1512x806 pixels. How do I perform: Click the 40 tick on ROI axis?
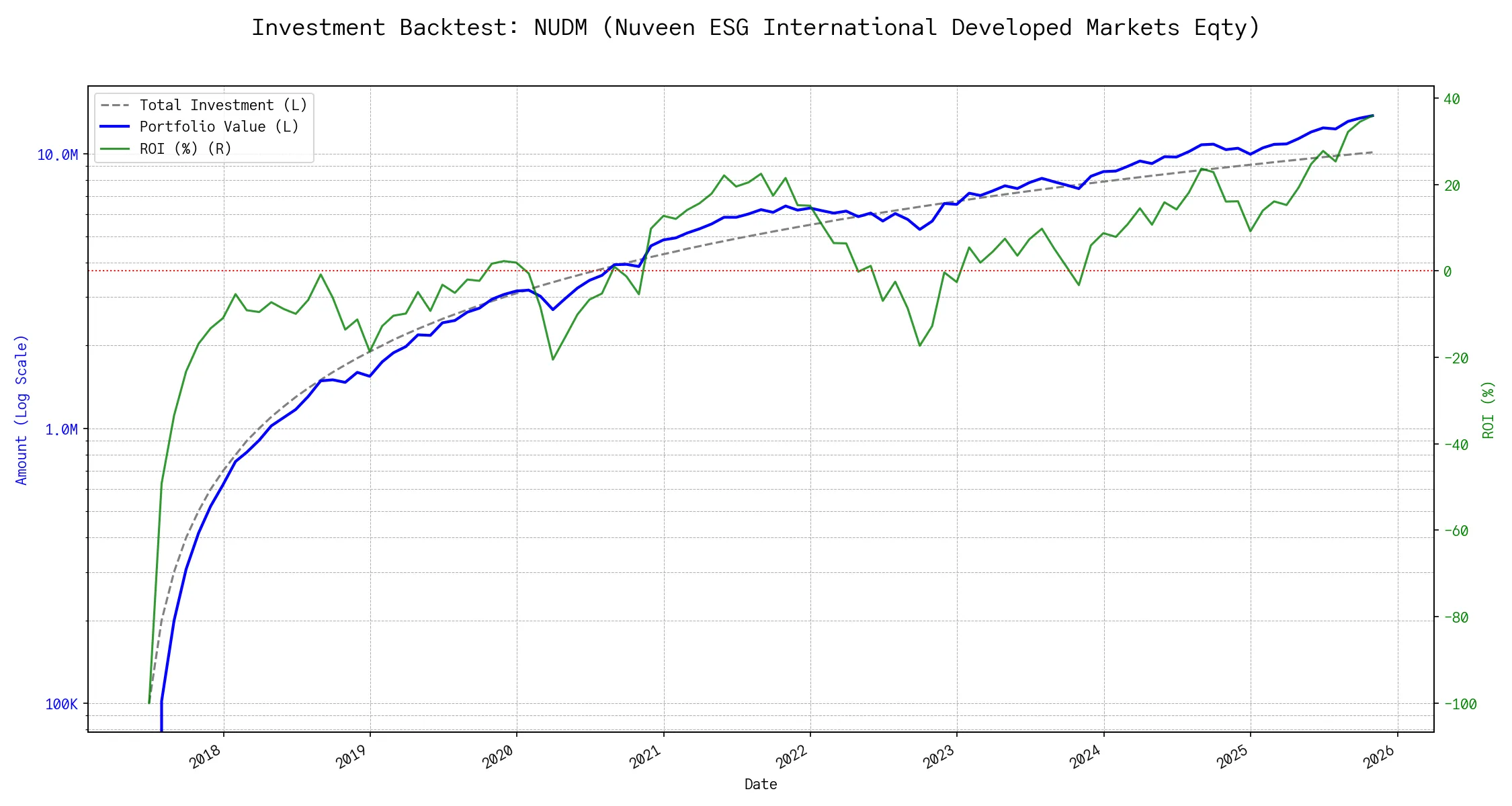click(1452, 99)
